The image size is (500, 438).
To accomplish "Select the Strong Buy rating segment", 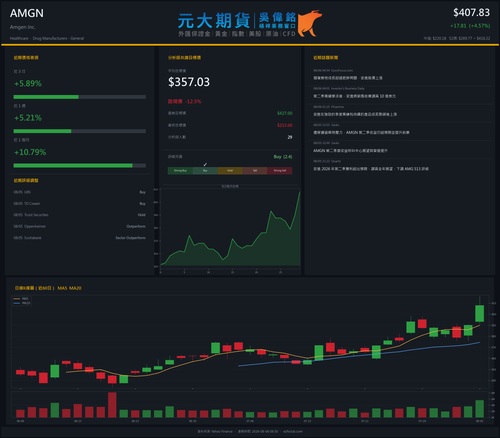I will 180,171.
